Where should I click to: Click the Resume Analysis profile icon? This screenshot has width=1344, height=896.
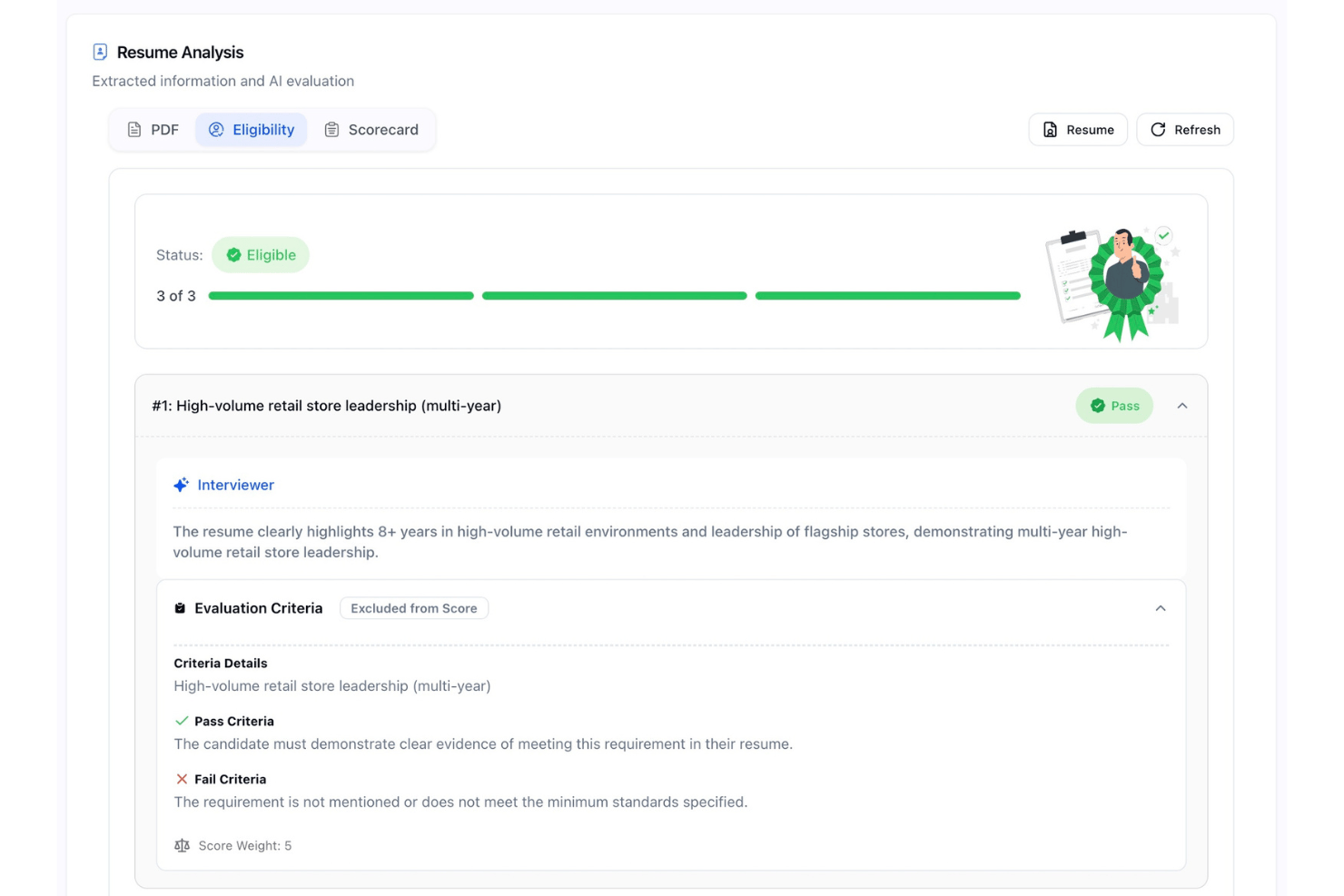(x=100, y=52)
